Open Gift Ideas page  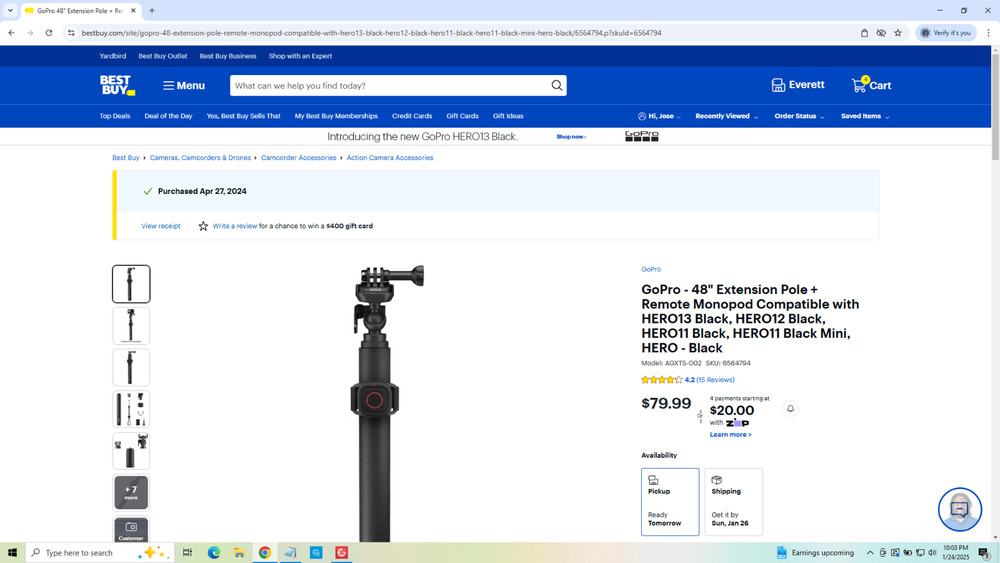pos(508,116)
